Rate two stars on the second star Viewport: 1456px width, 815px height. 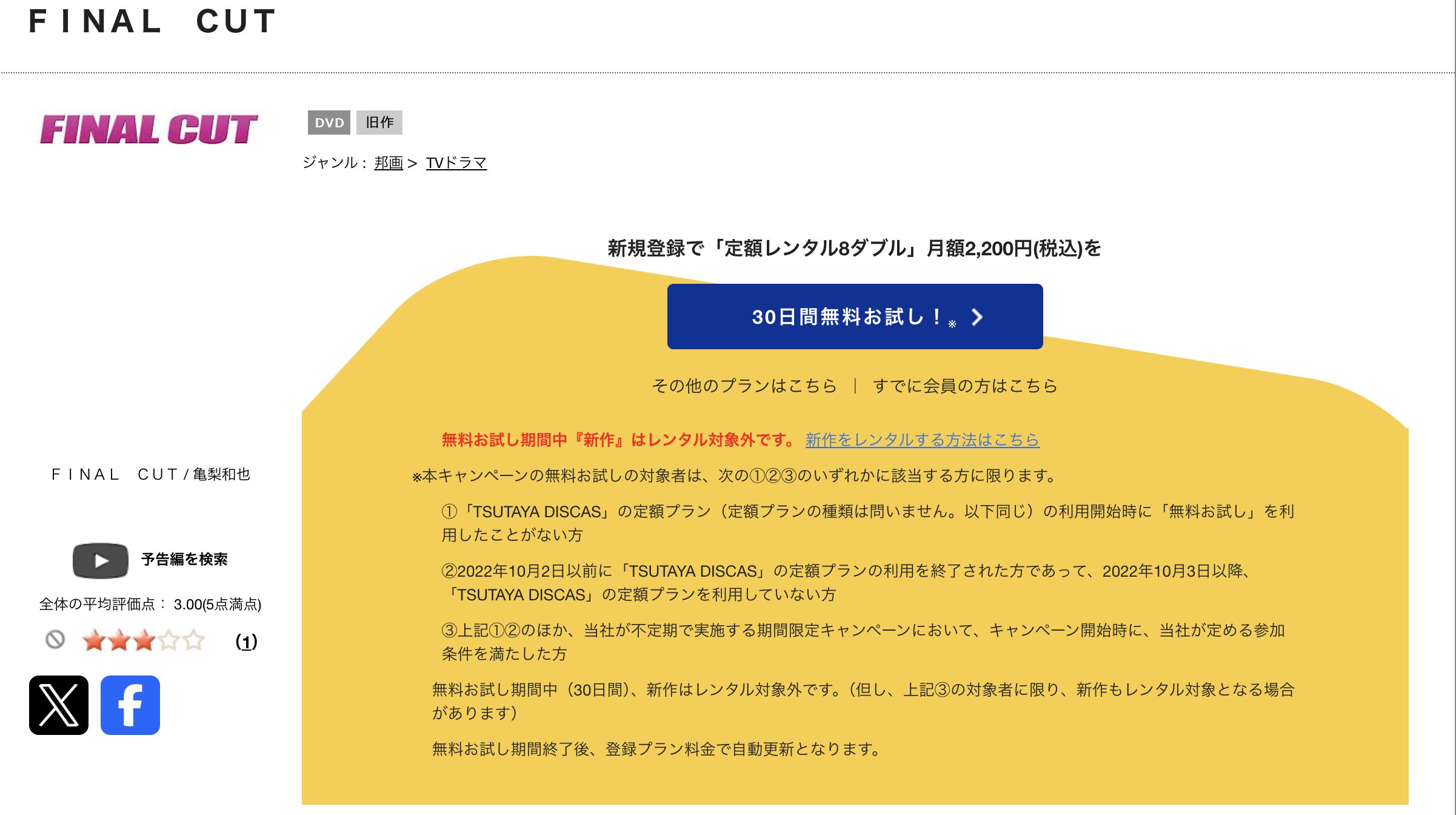point(119,640)
